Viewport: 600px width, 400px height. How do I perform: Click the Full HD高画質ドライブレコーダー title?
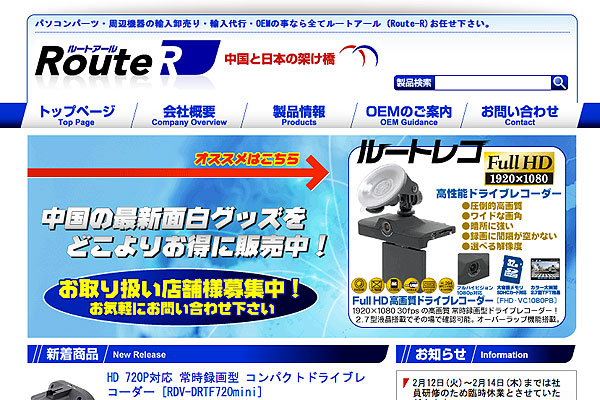422,300
